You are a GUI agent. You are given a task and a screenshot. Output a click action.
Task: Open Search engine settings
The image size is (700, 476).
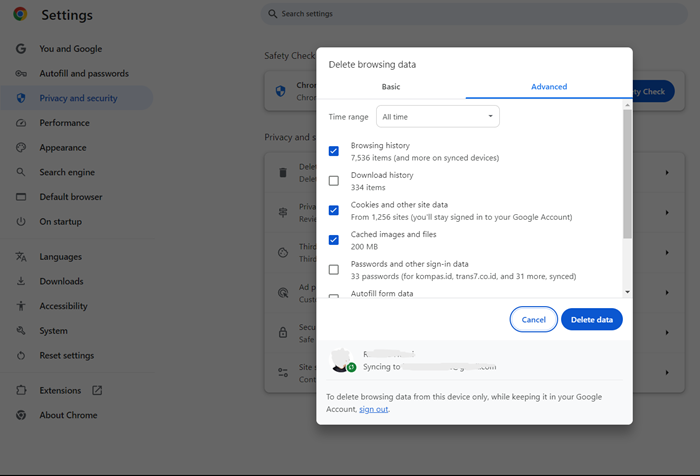point(67,172)
